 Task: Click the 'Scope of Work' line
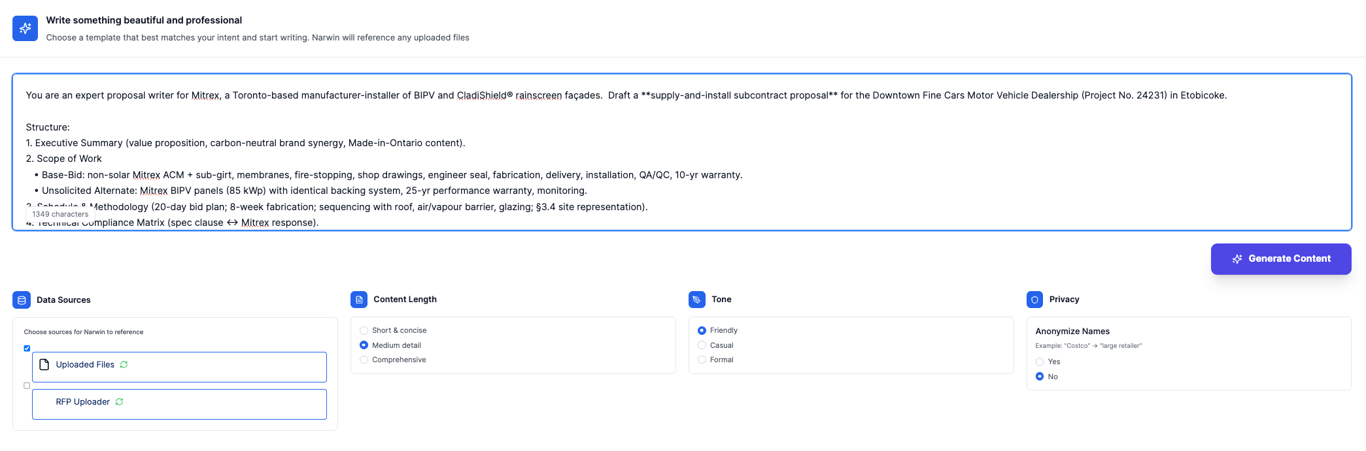tap(64, 159)
